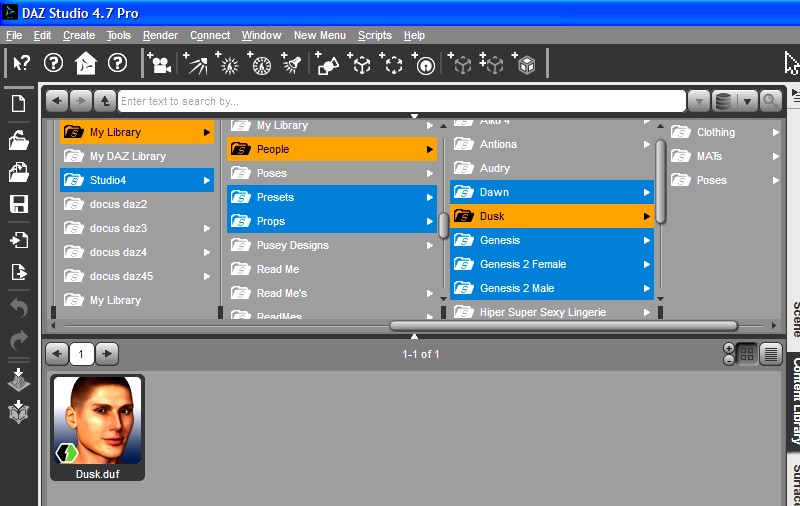
Task: Go back in the content library
Action: pos(57,101)
